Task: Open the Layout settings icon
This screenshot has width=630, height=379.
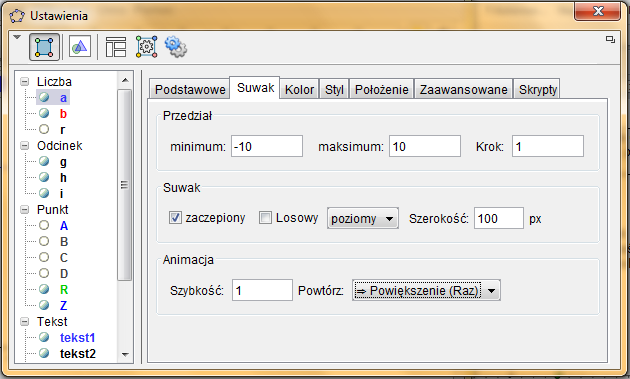Action: tap(116, 47)
